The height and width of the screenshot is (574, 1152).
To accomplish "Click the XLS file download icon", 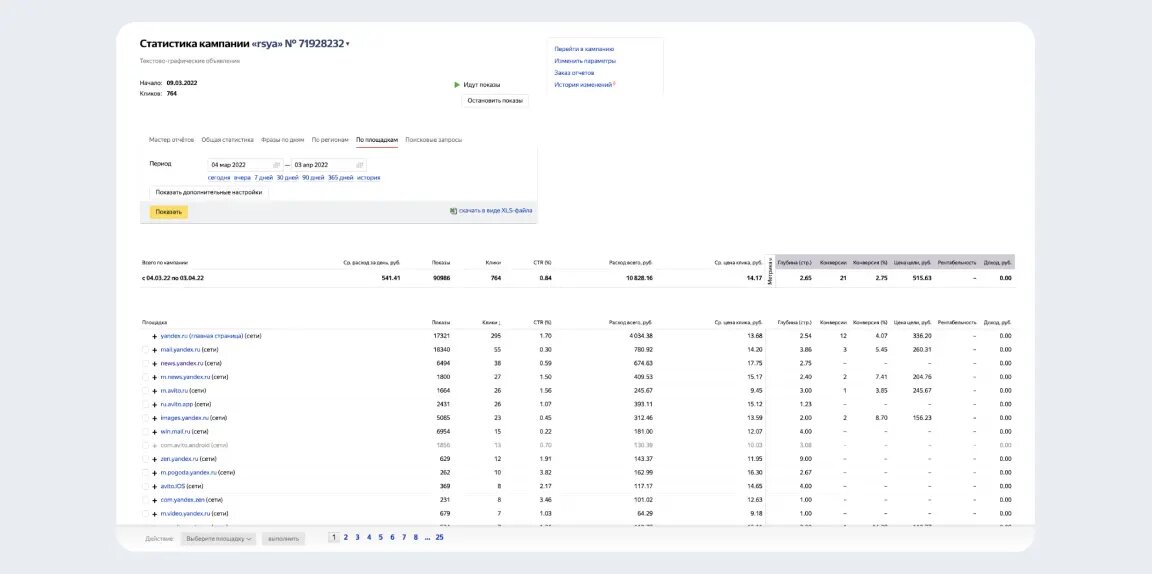I will click(x=454, y=211).
